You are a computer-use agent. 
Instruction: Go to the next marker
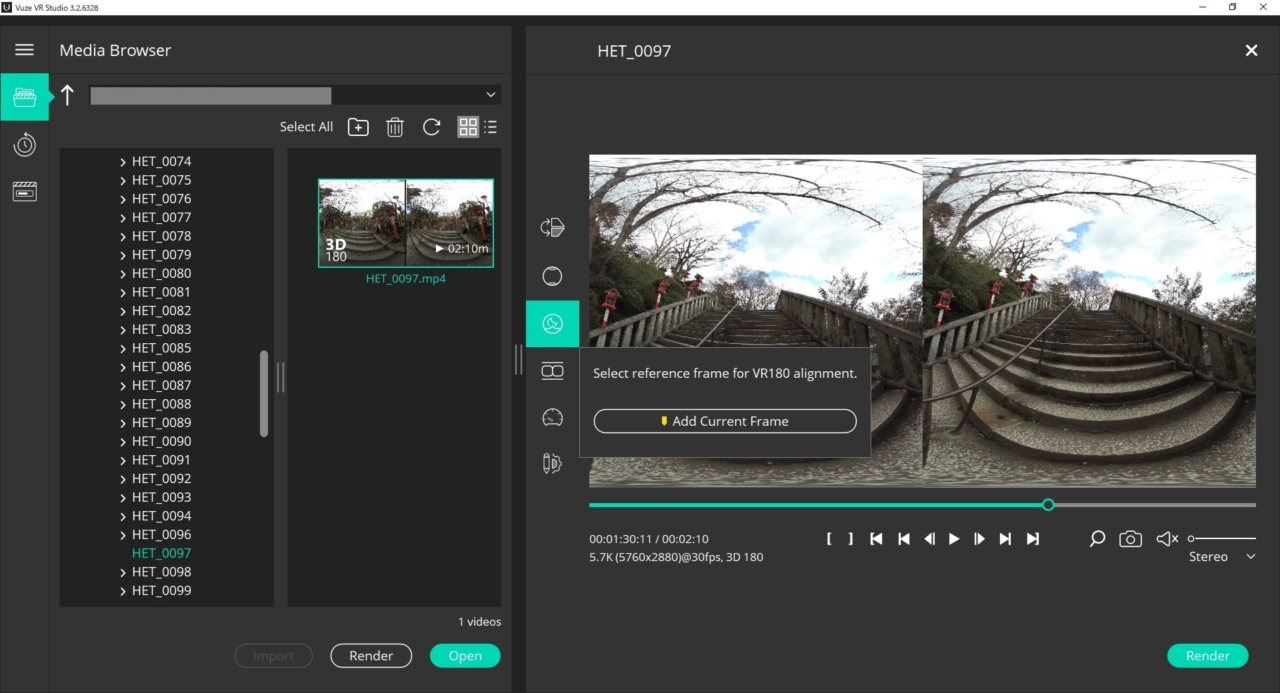pos(1005,539)
